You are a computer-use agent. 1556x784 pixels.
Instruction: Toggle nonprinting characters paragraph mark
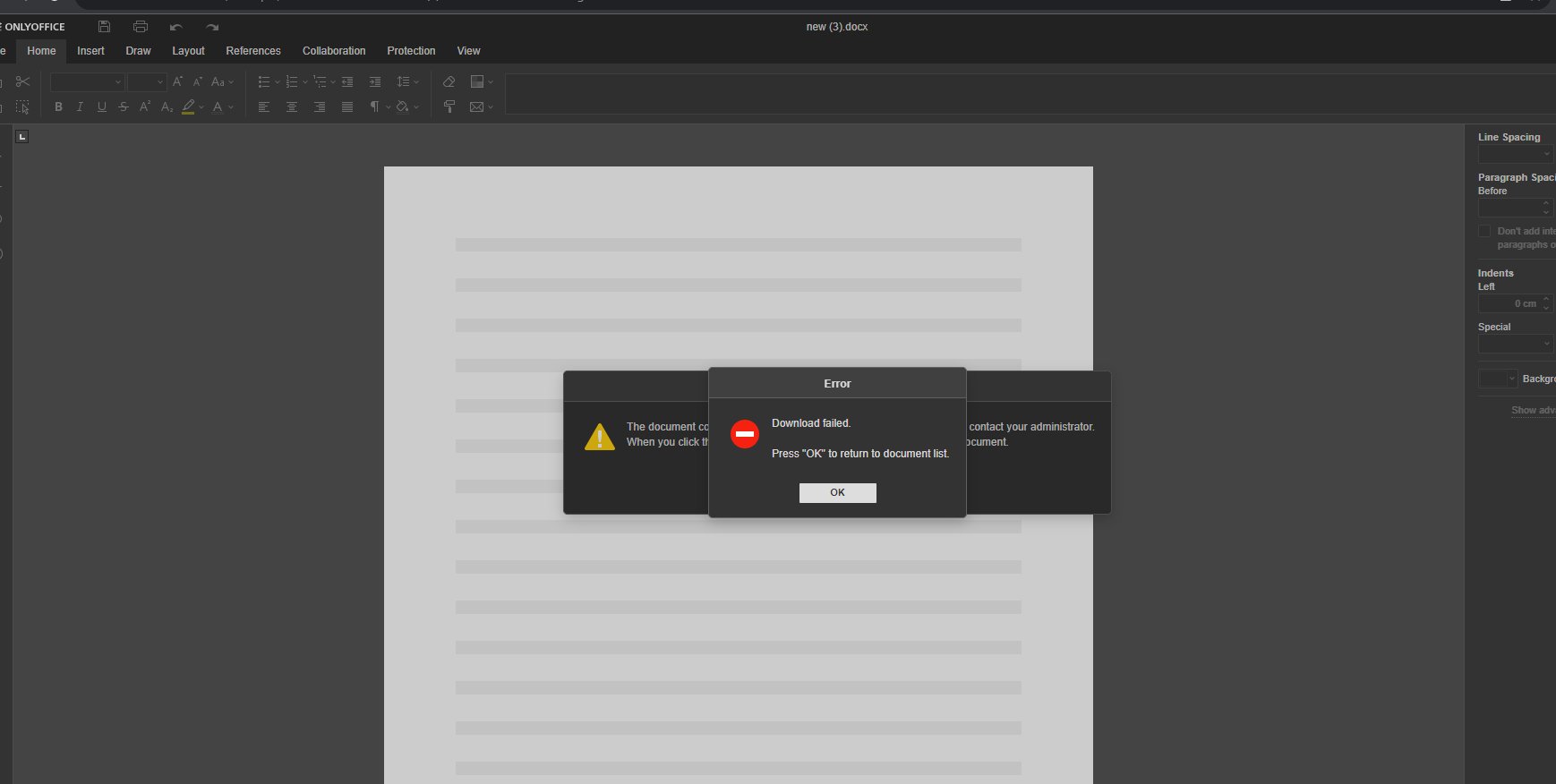375,107
